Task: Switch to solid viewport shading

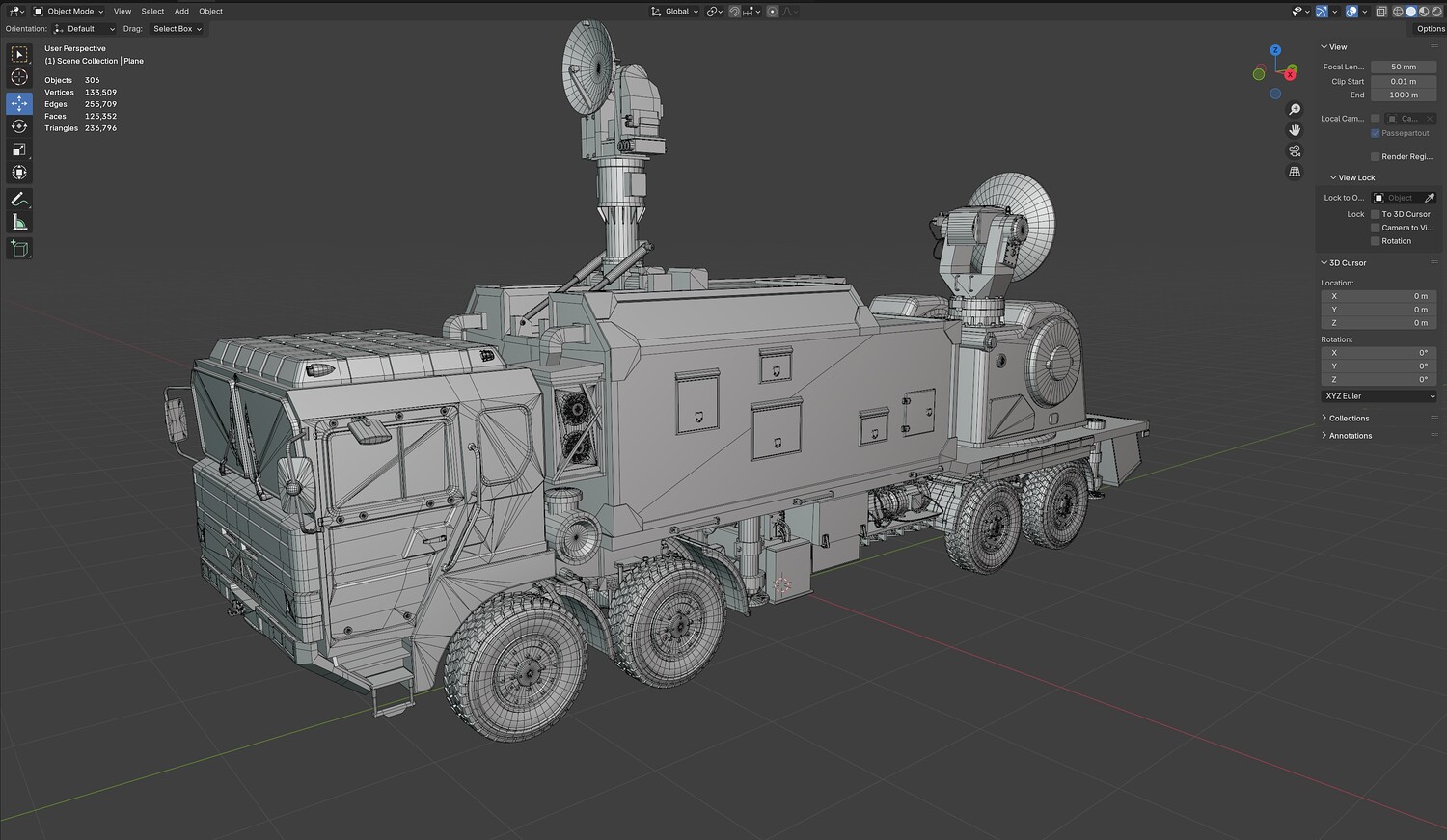Action: (x=1410, y=12)
